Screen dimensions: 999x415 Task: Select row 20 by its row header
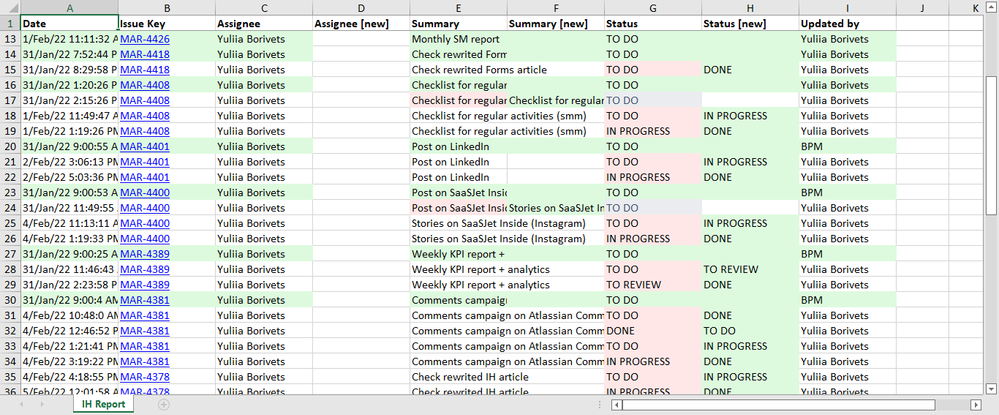(x=10, y=147)
